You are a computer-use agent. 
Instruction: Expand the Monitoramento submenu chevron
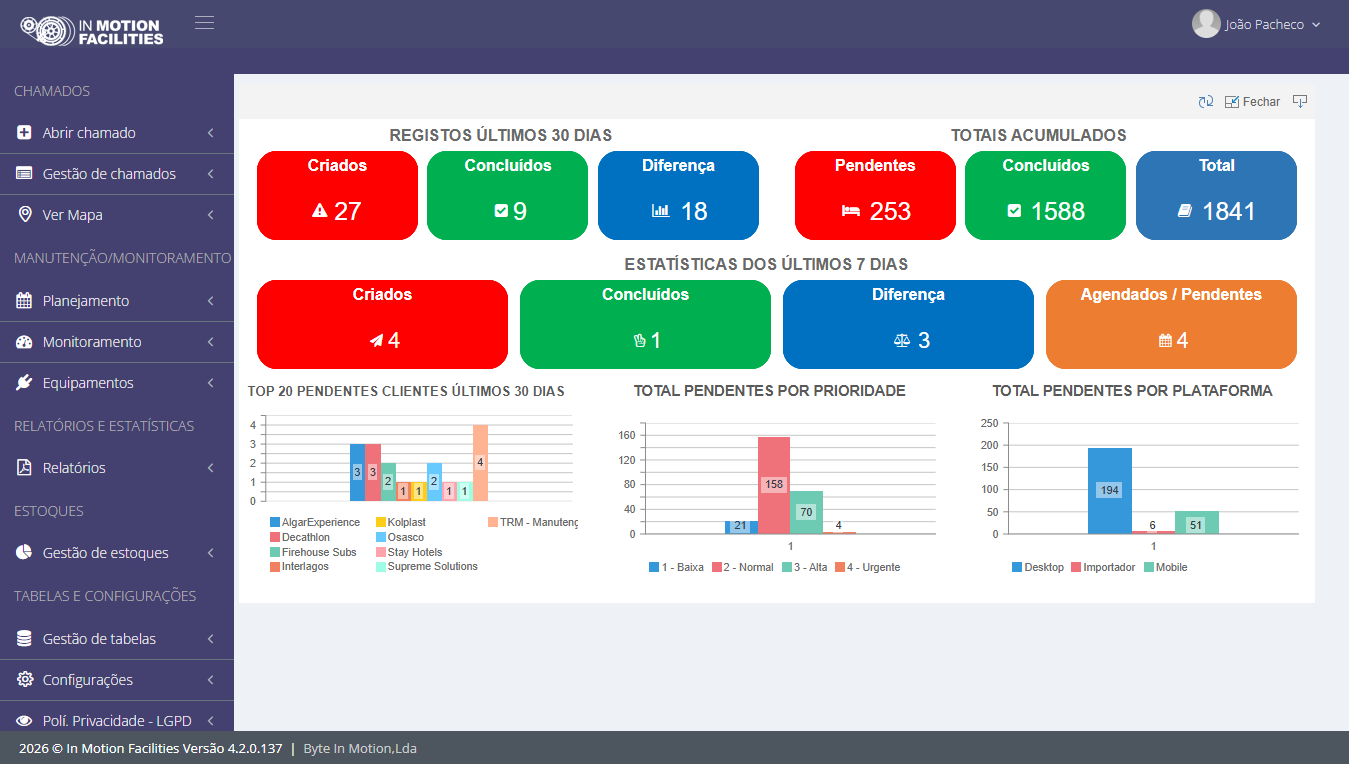[211, 342]
